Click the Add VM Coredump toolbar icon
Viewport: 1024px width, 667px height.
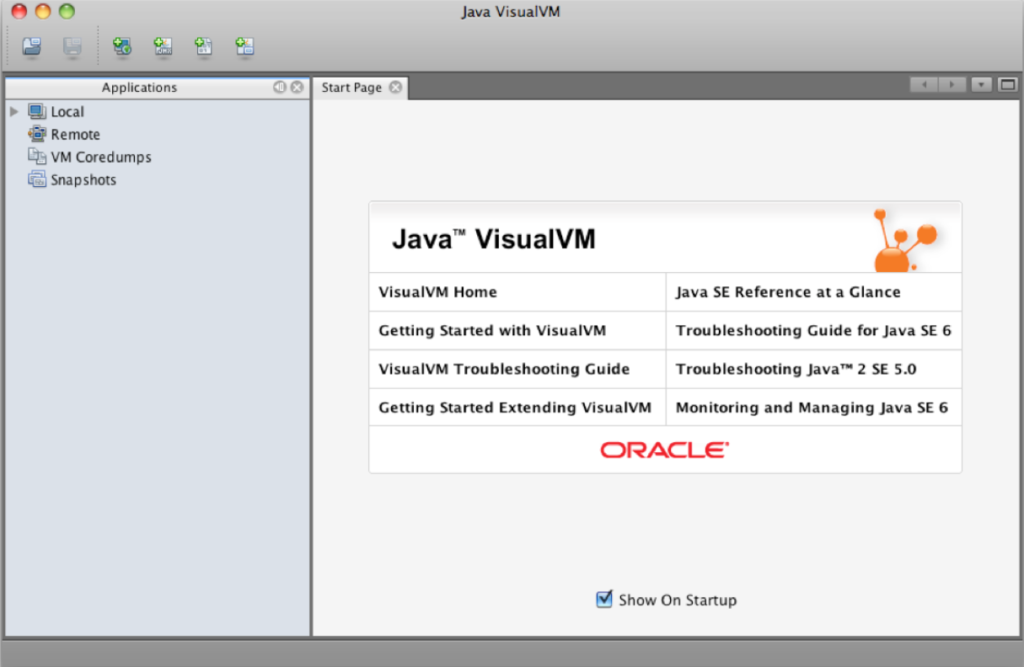(x=204, y=46)
